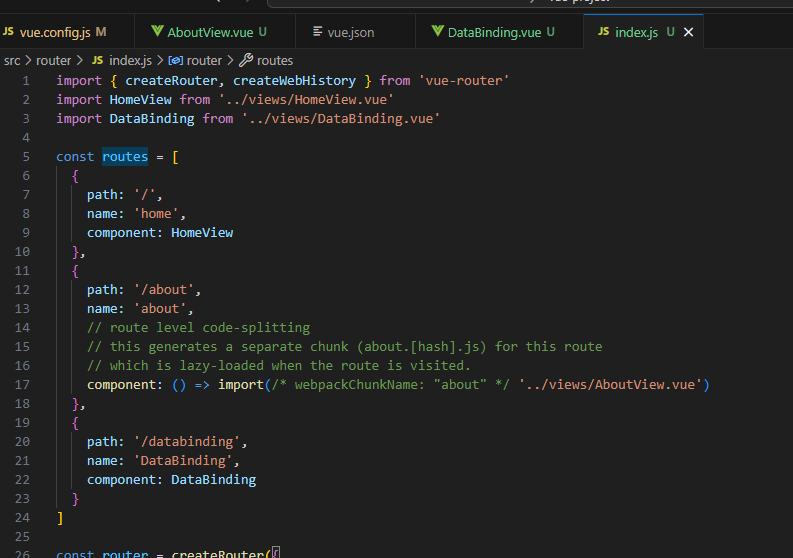This screenshot has height=558, width=793.
Task: Click the JS icon on vue.config.js tab
Action: [x=9, y=32]
